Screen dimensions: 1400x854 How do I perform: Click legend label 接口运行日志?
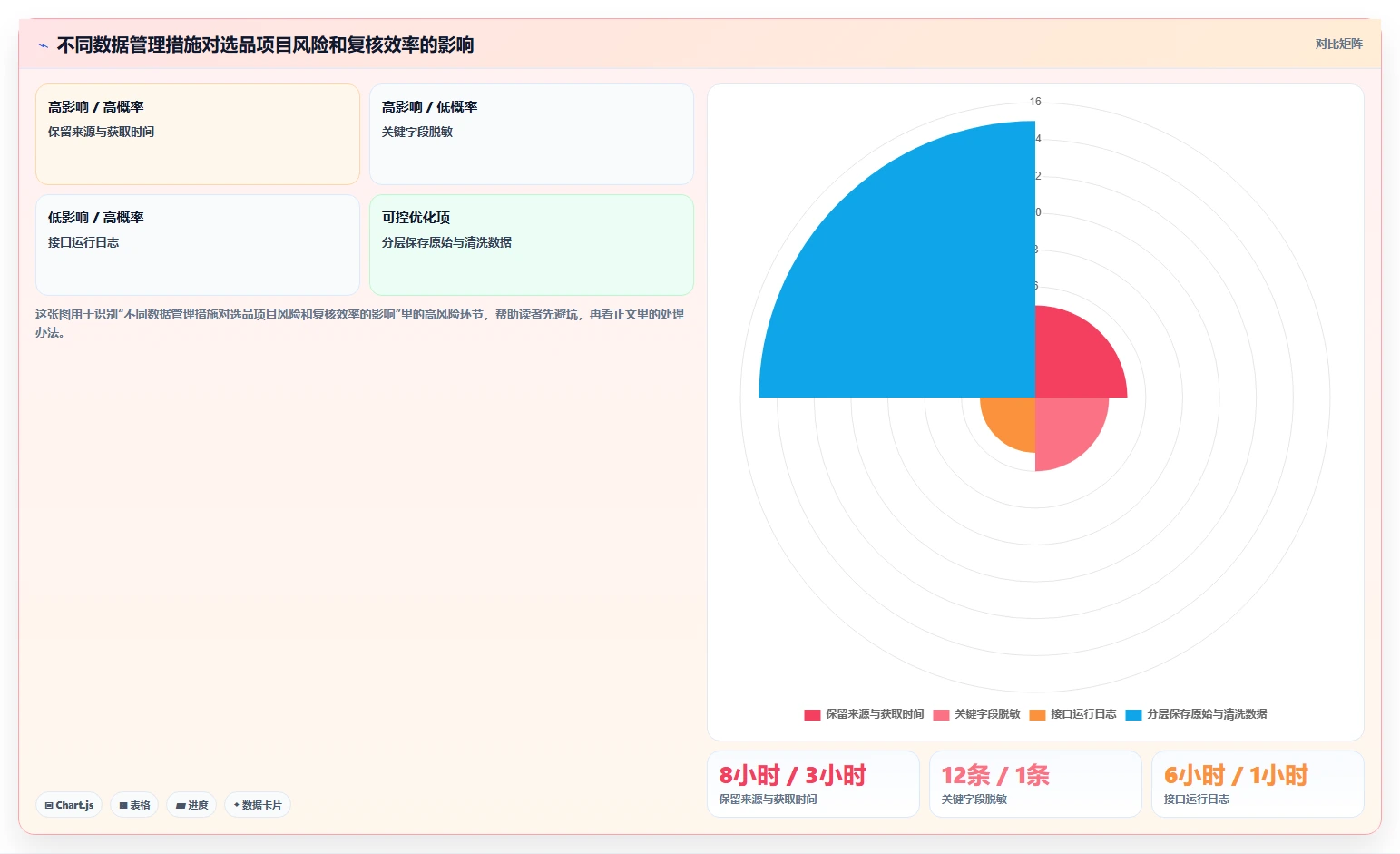pos(1083,714)
